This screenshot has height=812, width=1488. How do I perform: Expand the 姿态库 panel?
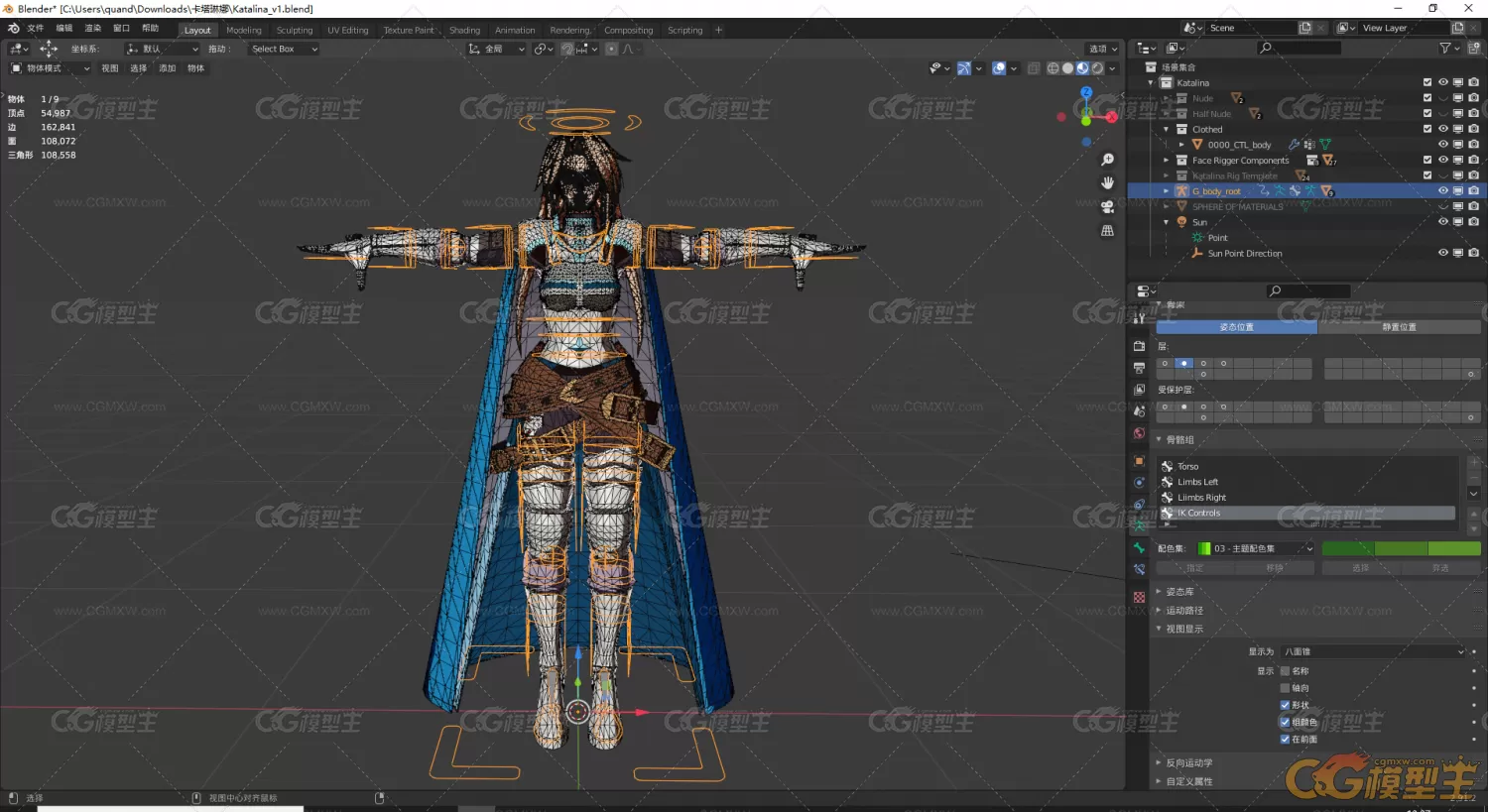1179,592
